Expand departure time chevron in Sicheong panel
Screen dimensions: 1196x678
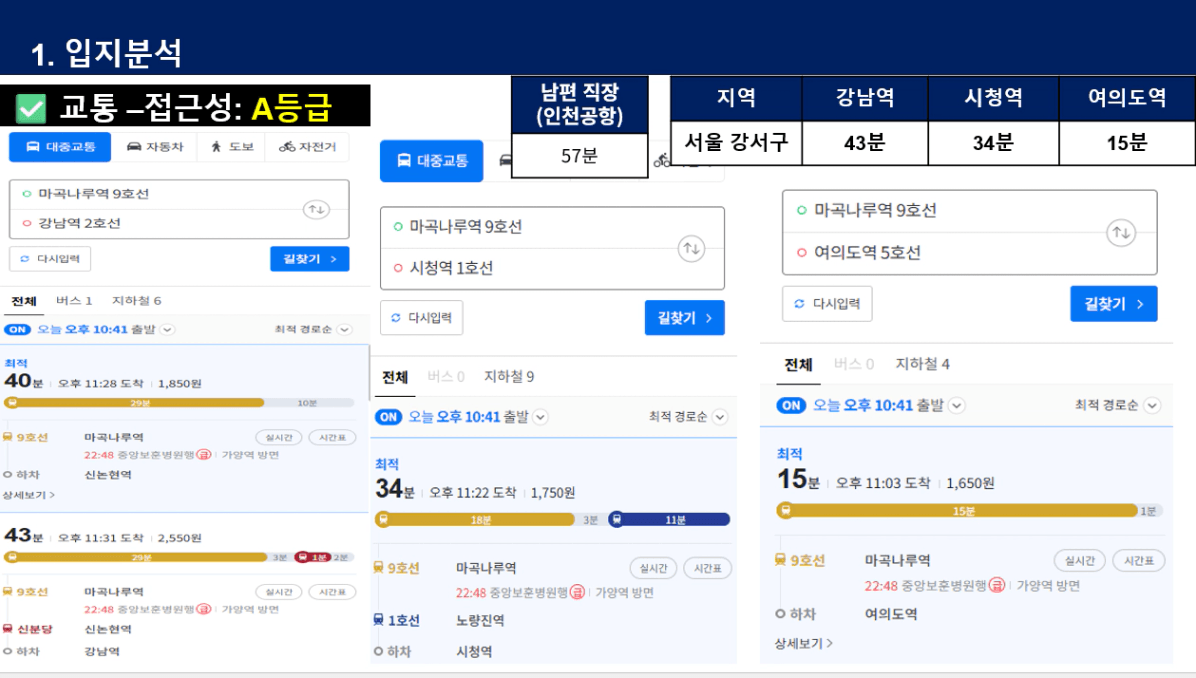[x=540, y=417]
